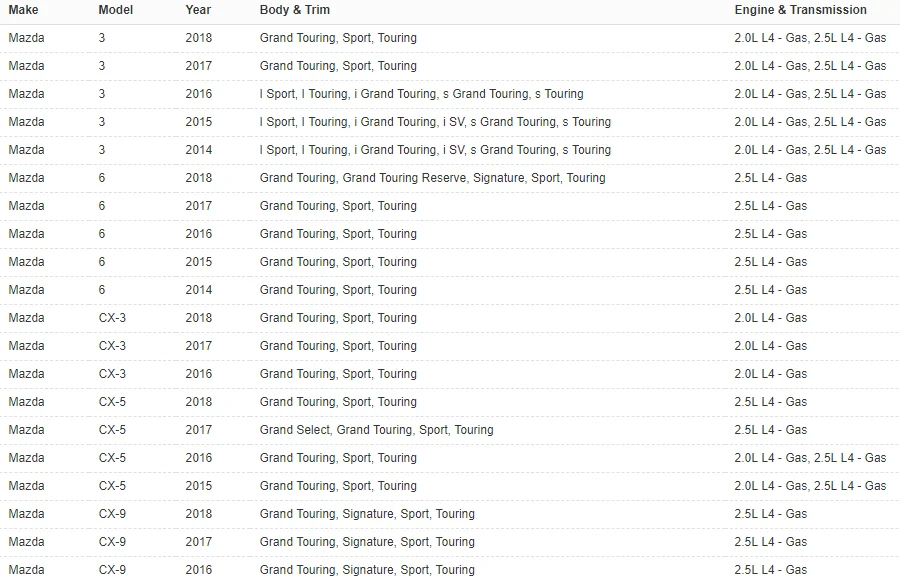Image resolution: width=900 pixels, height=584 pixels.
Task: Click model '6' cell for 2016 row
Action: tap(102, 234)
